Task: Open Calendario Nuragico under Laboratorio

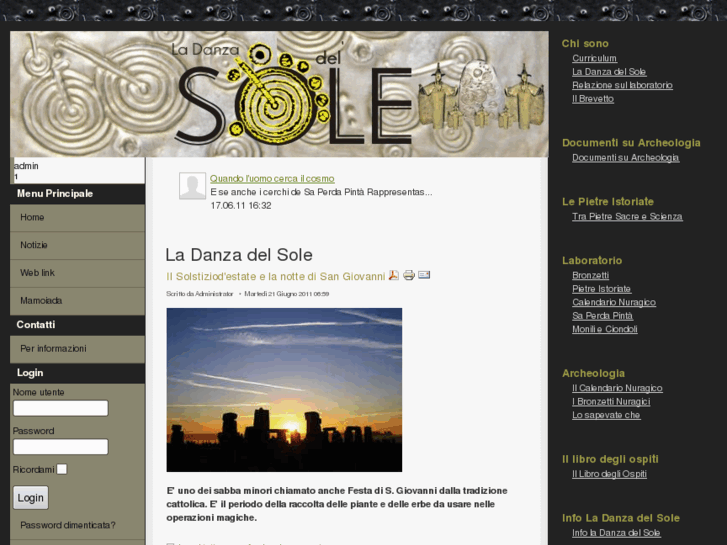Action: (614, 302)
